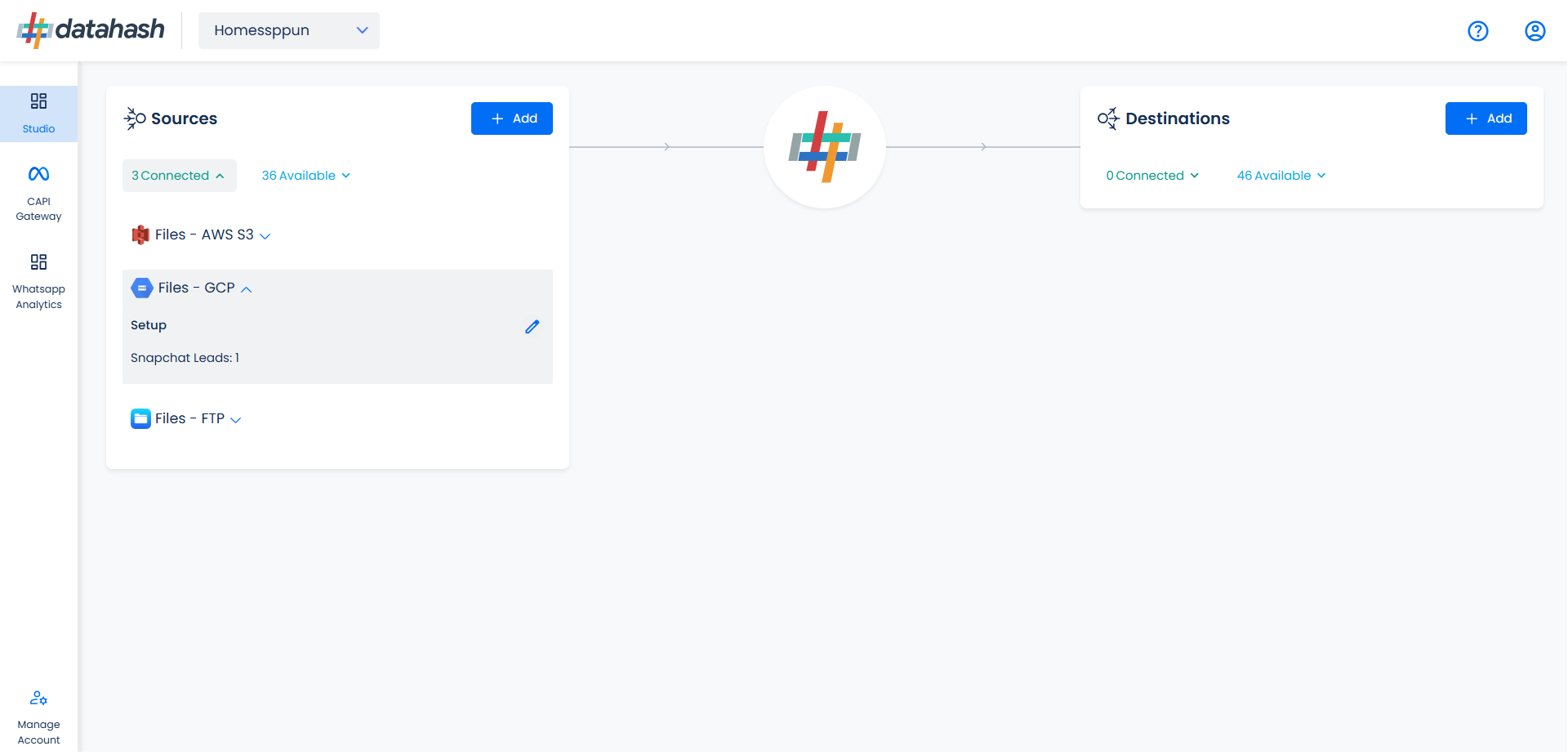Expand 46 Available destinations dropdown
Viewport: 1568px width, 755px height.
coord(1281,176)
